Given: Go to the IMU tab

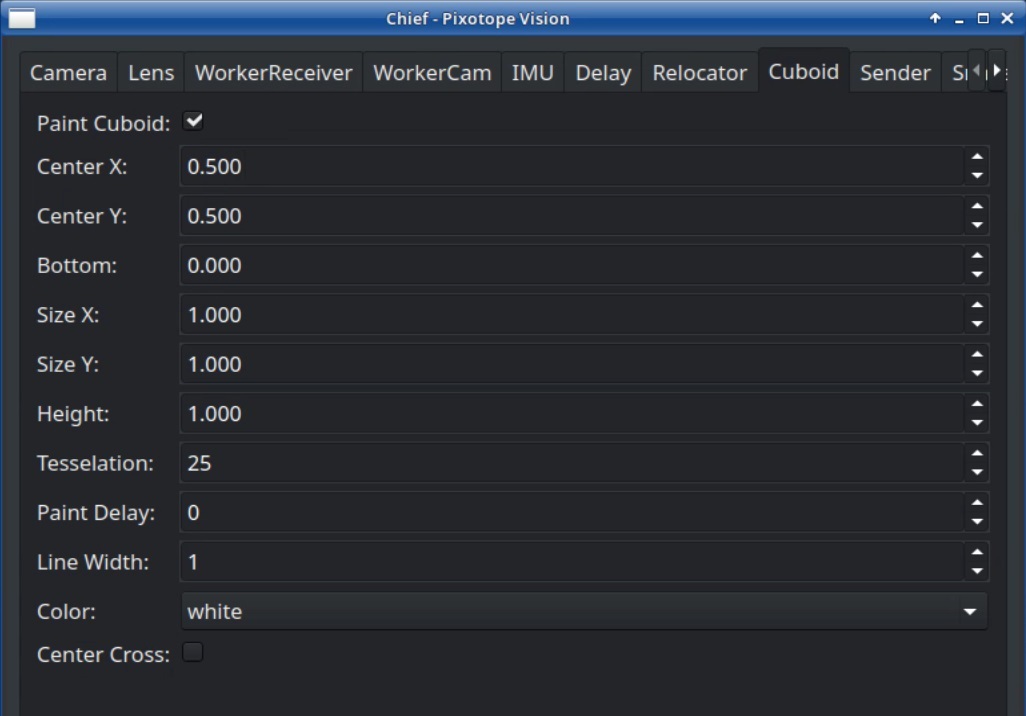Looking at the screenshot, I should (x=532, y=73).
